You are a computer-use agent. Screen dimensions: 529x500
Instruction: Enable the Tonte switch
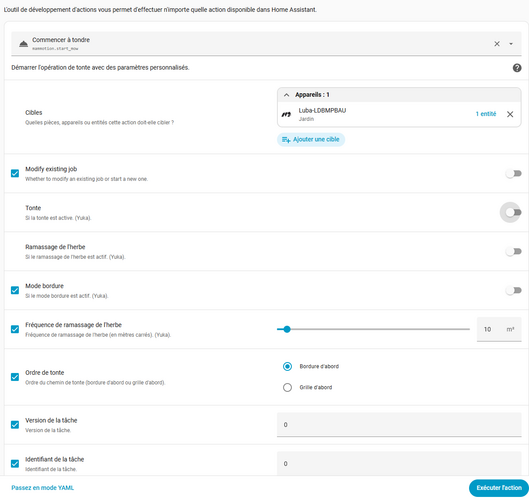[x=513, y=212]
